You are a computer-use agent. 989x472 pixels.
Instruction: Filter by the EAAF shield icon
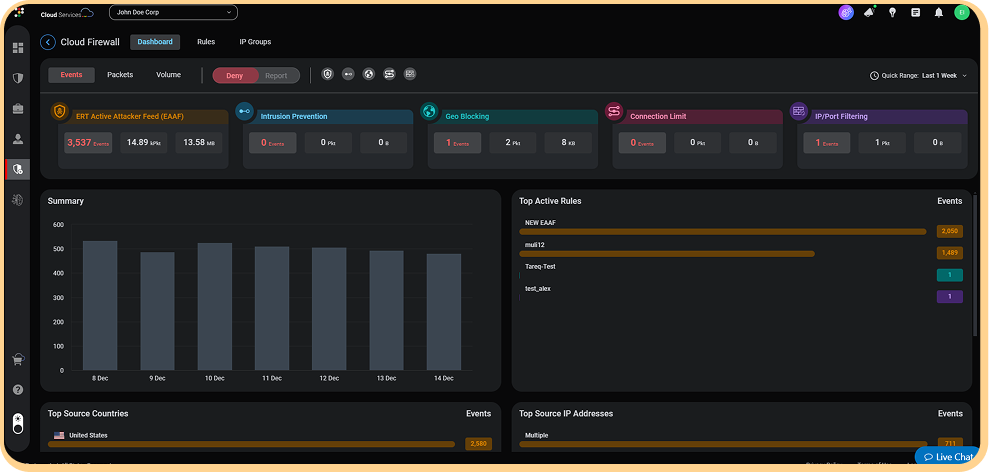click(328, 75)
